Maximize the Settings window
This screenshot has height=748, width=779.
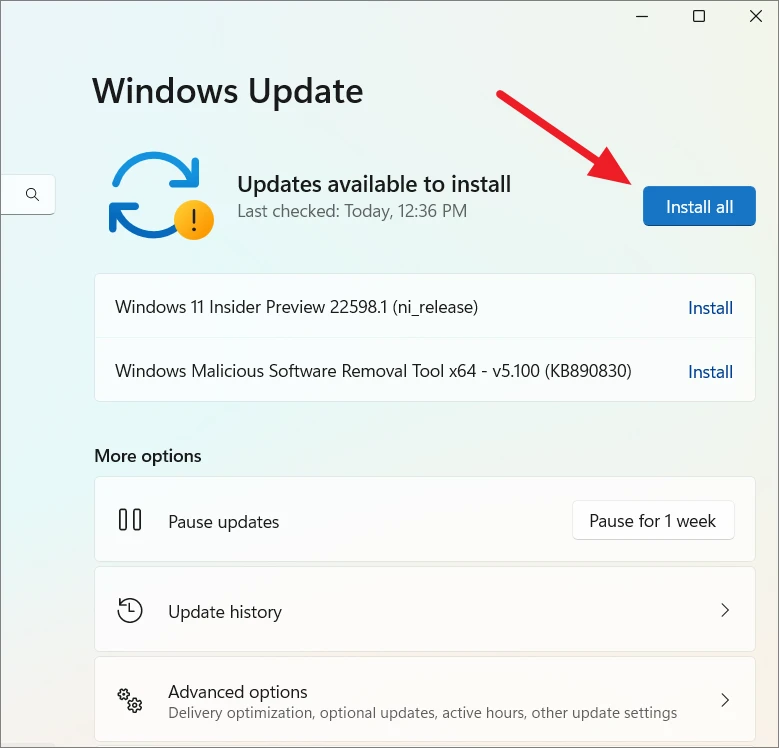pos(699,16)
